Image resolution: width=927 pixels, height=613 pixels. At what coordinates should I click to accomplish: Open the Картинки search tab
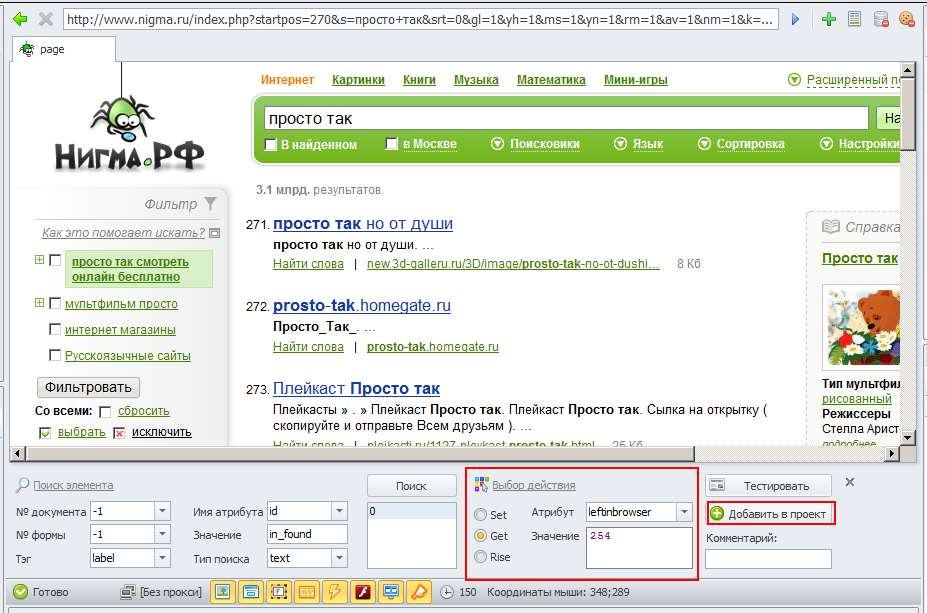[x=358, y=80]
